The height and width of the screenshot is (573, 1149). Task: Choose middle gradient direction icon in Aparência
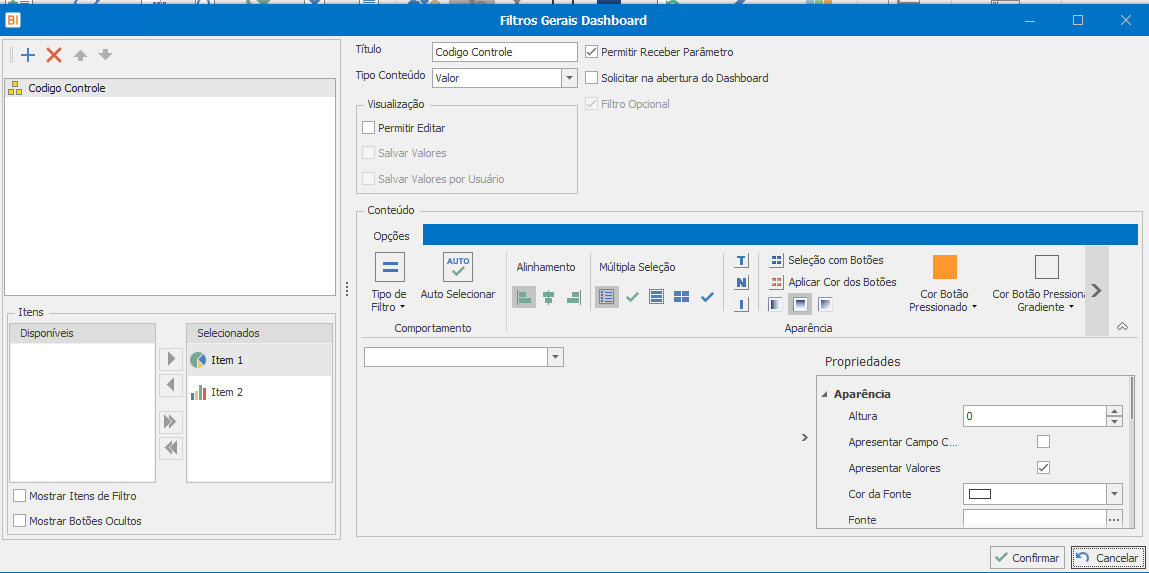coord(800,304)
